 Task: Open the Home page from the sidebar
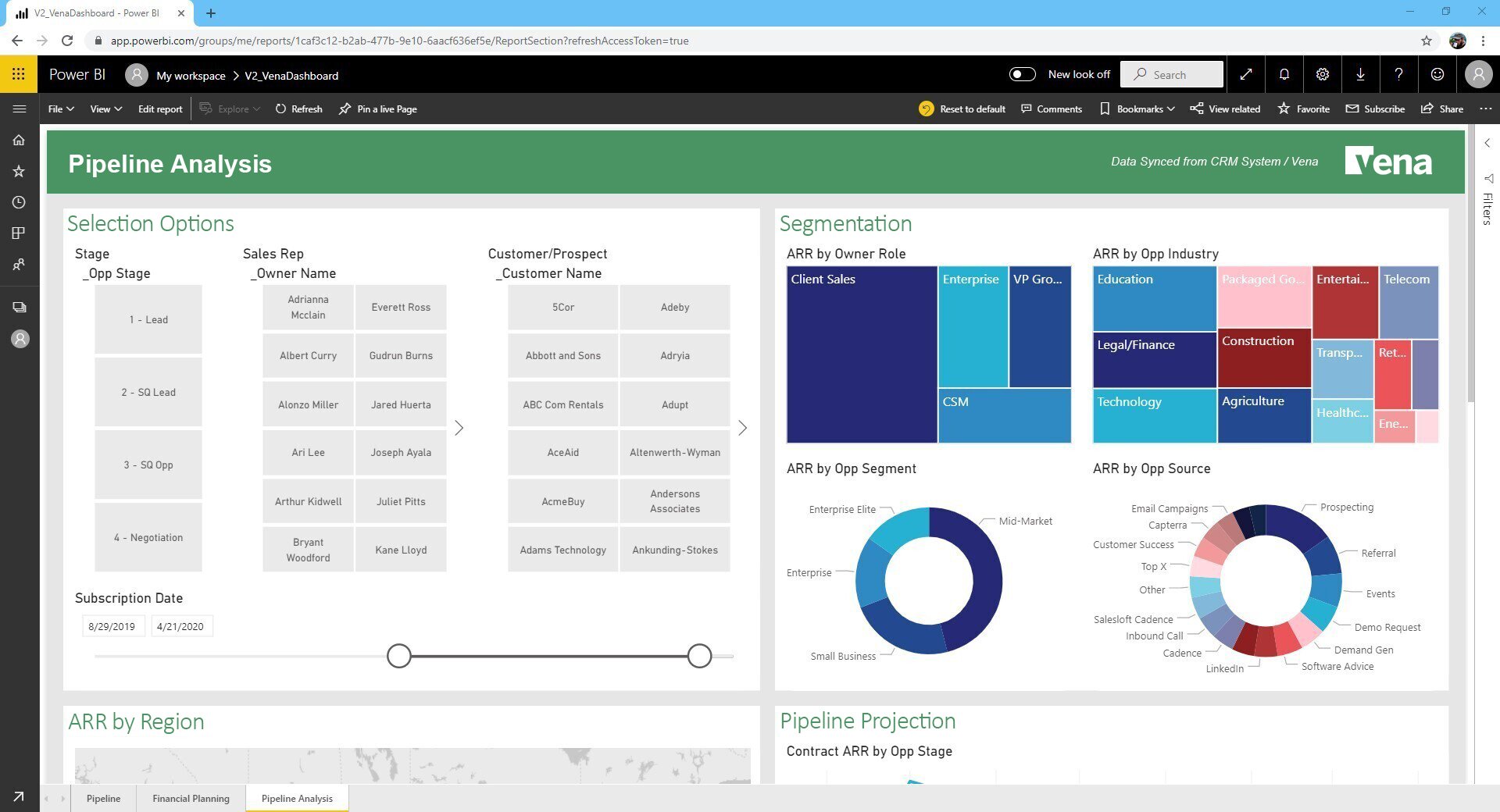pyautogui.click(x=19, y=140)
